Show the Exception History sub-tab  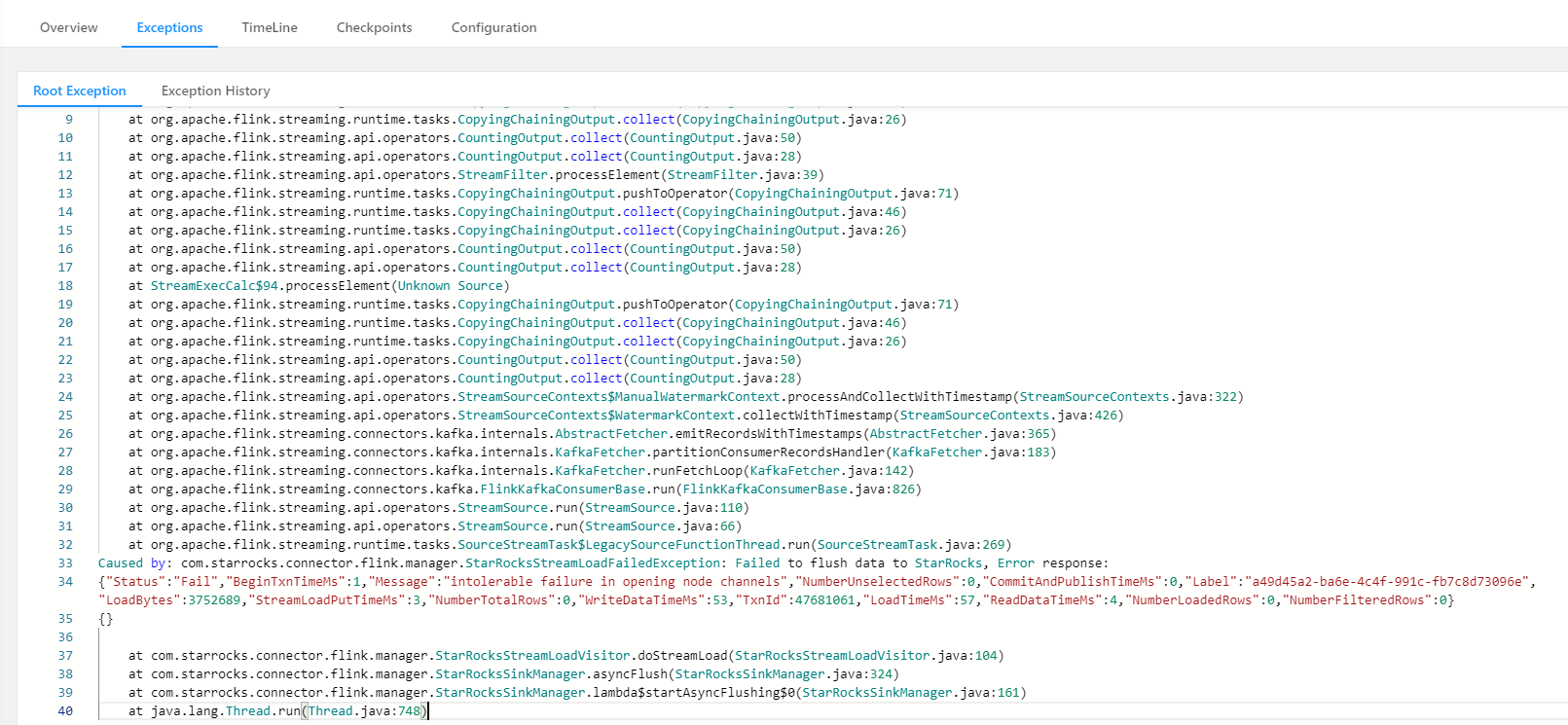215,91
